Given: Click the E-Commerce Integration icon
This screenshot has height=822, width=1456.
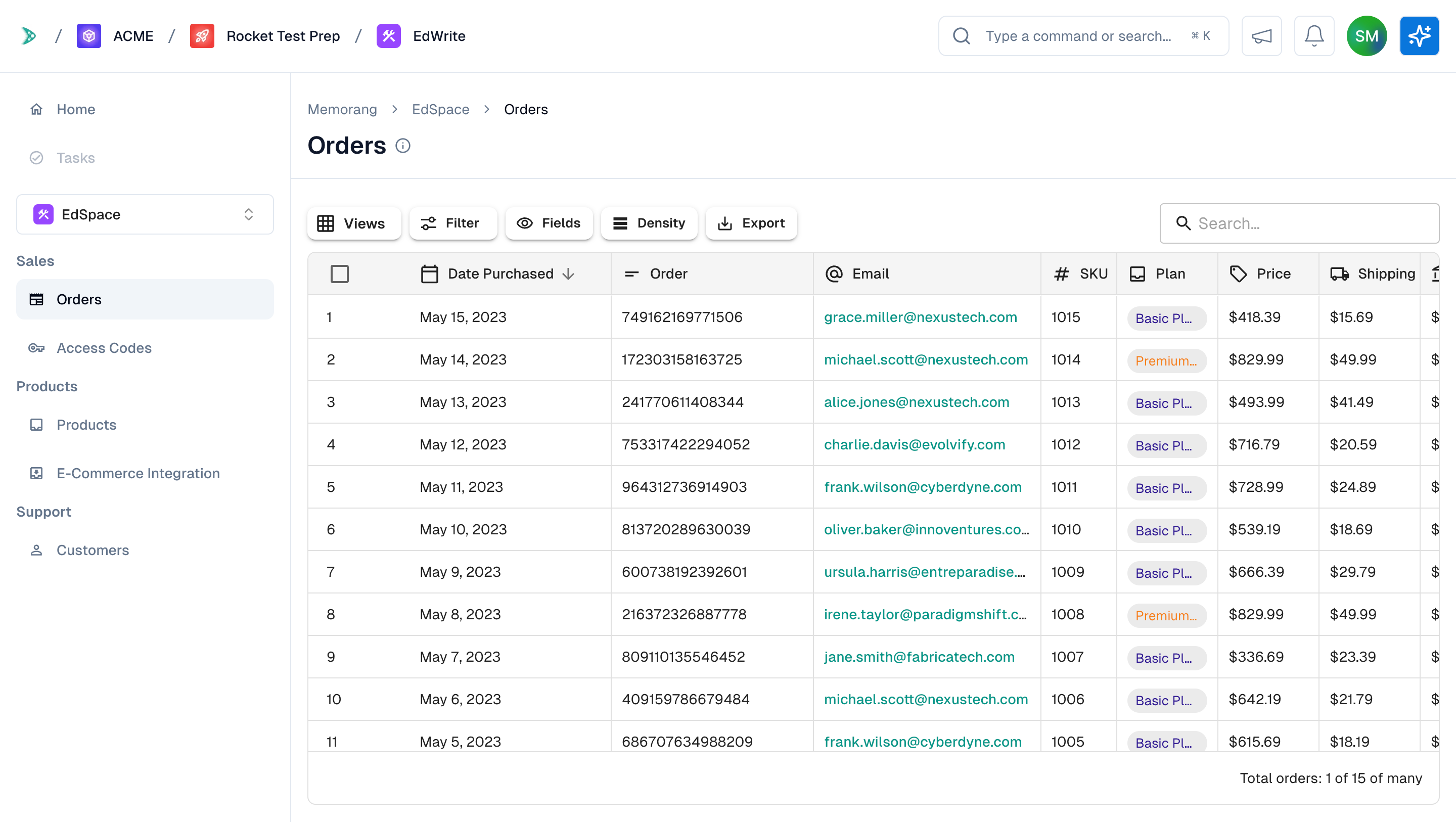Looking at the screenshot, I should 36,473.
